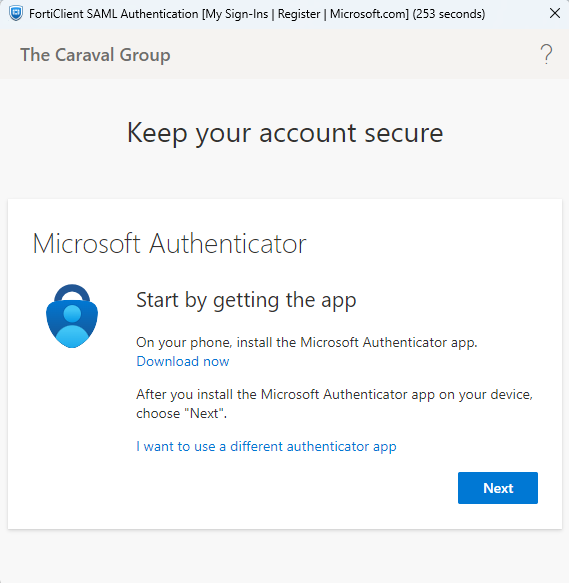Click the Next button
569x583 pixels.
pos(498,488)
